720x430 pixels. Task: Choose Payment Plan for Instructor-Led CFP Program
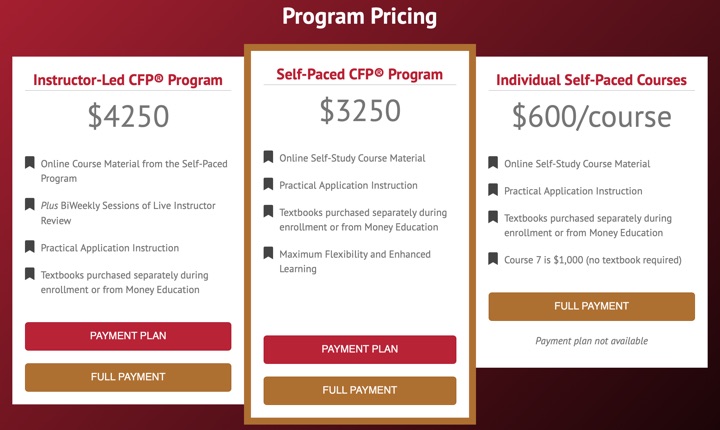[128, 336]
